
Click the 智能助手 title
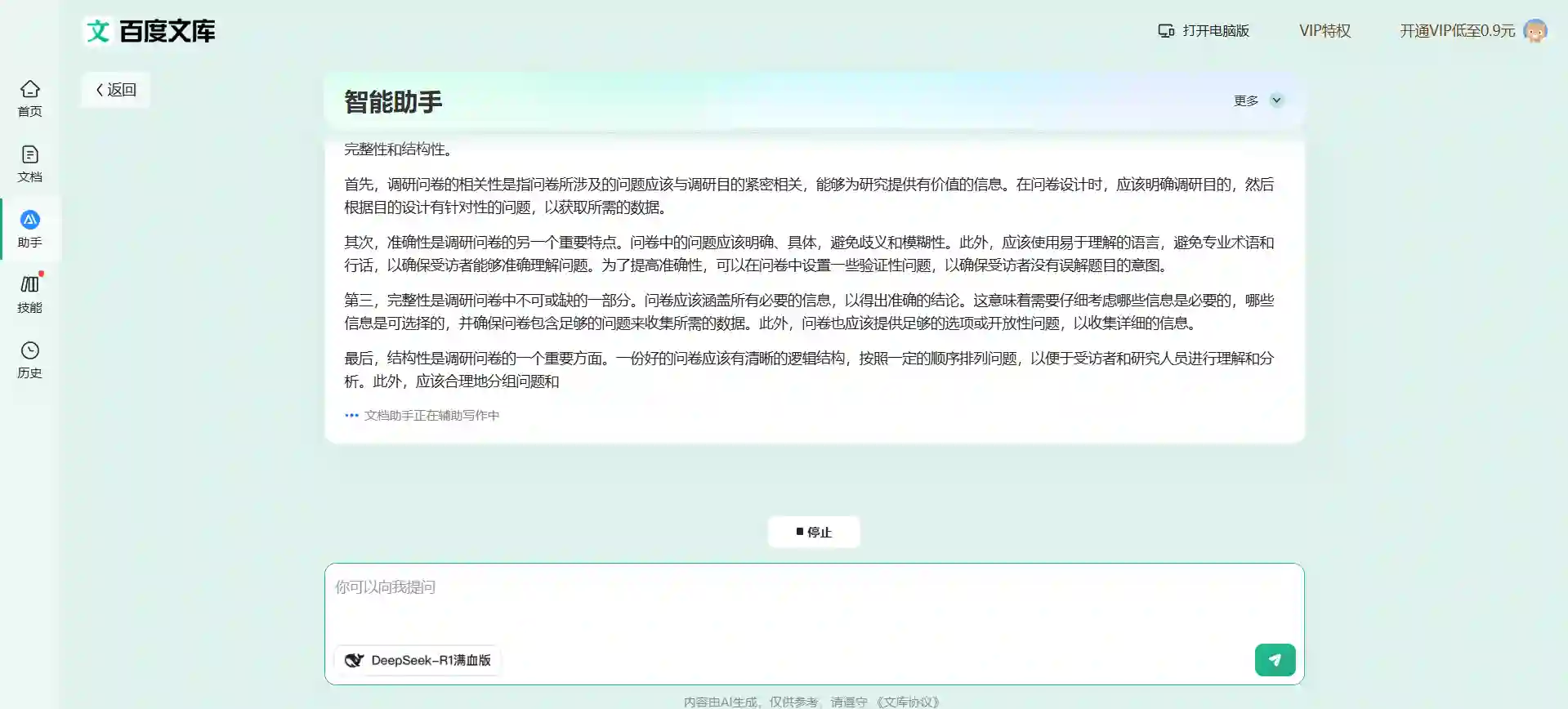(393, 102)
